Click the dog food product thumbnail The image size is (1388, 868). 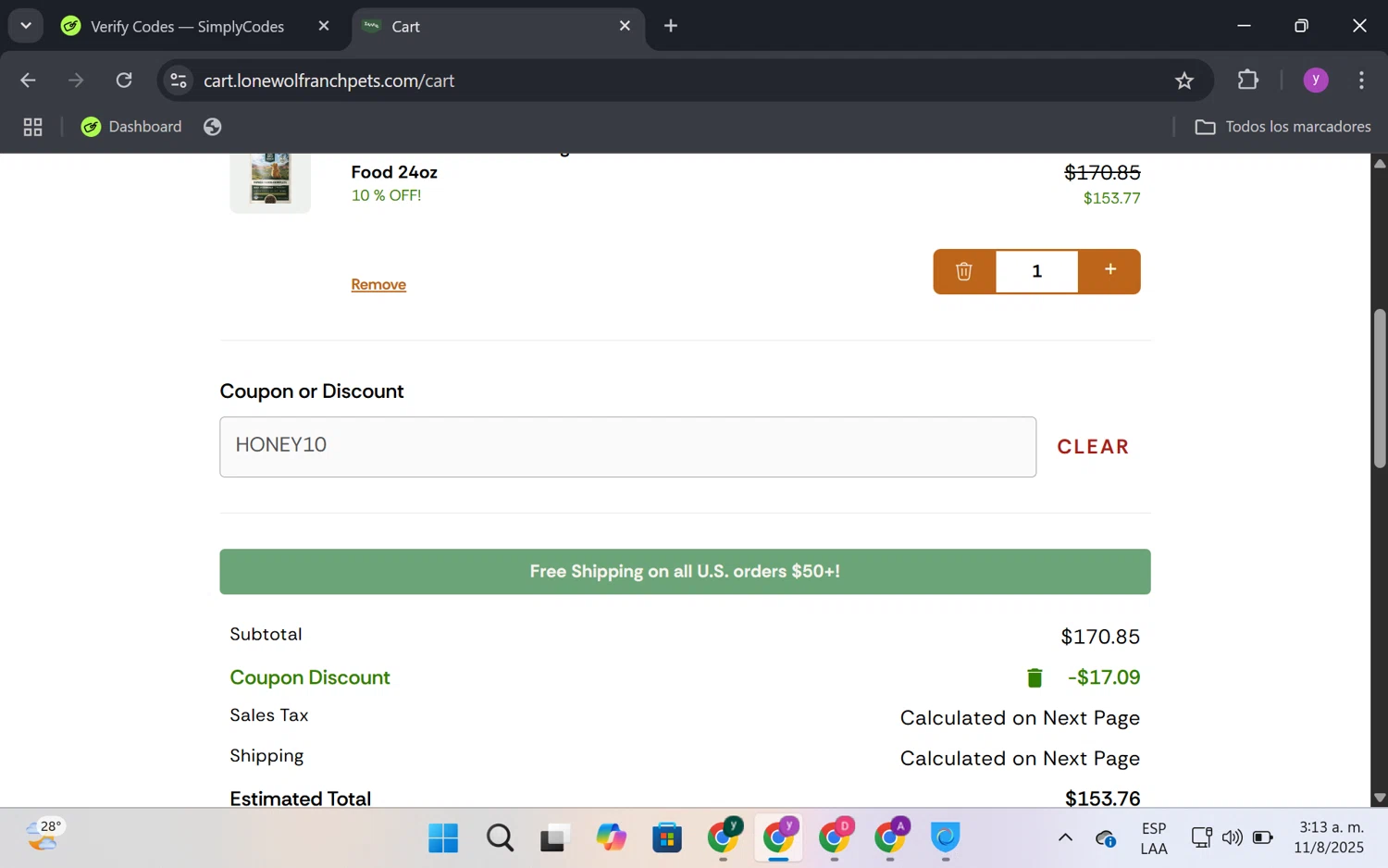click(x=270, y=181)
